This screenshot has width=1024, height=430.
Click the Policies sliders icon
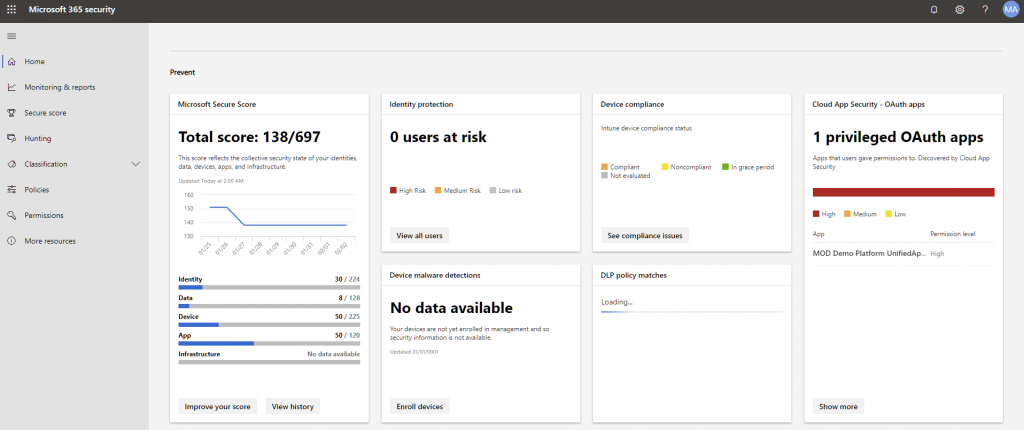(x=11, y=190)
